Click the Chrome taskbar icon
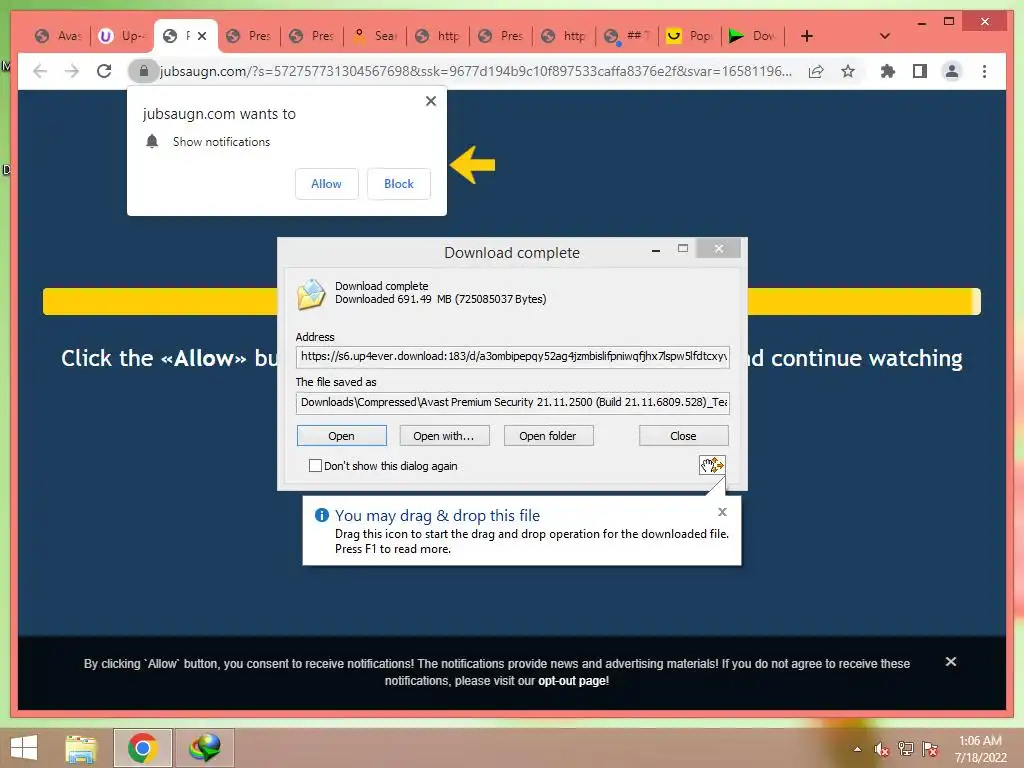This screenshot has width=1024, height=768. pos(142,748)
